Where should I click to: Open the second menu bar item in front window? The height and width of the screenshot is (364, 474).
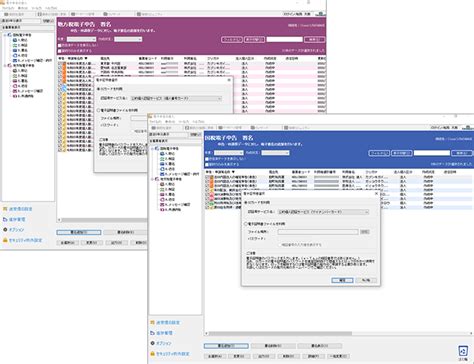(170, 122)
